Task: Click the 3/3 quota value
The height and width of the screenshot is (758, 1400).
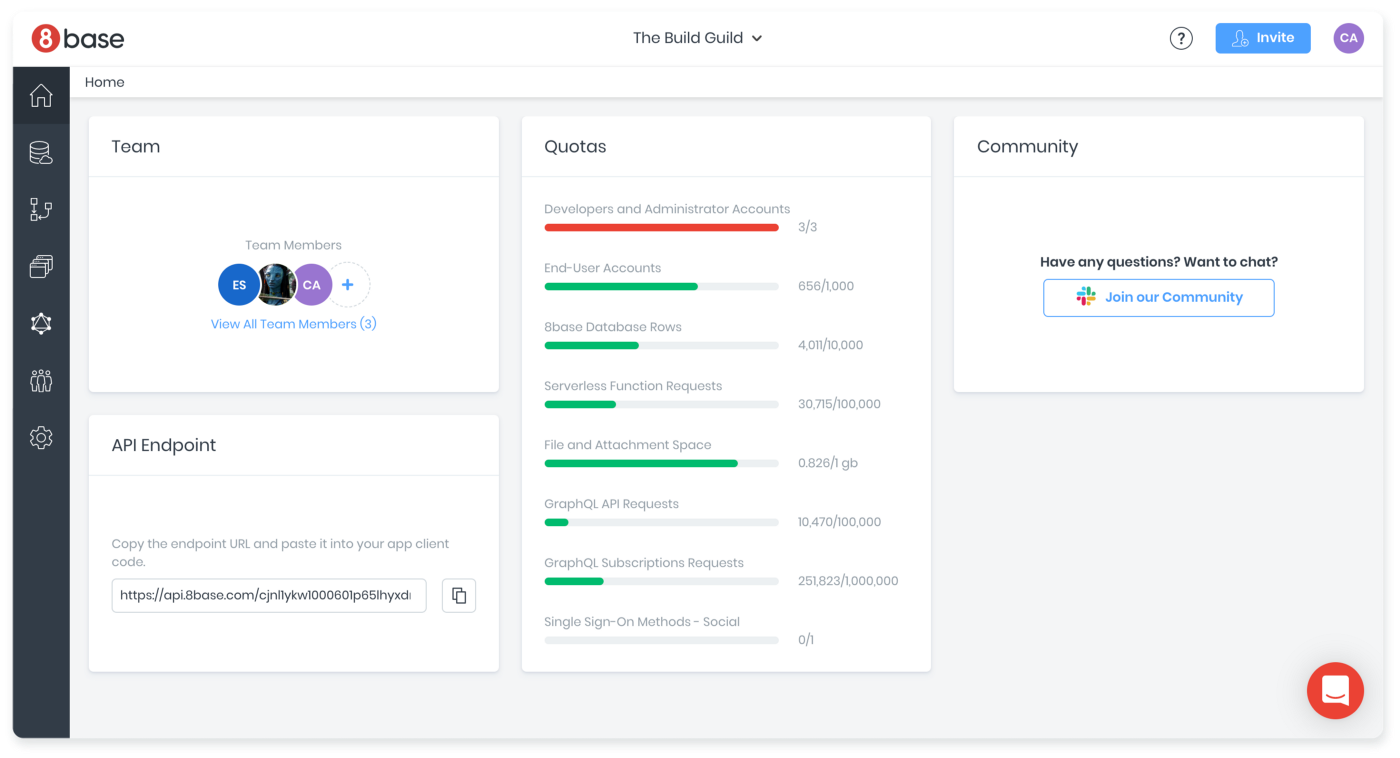Action: (x=808, y=227)
